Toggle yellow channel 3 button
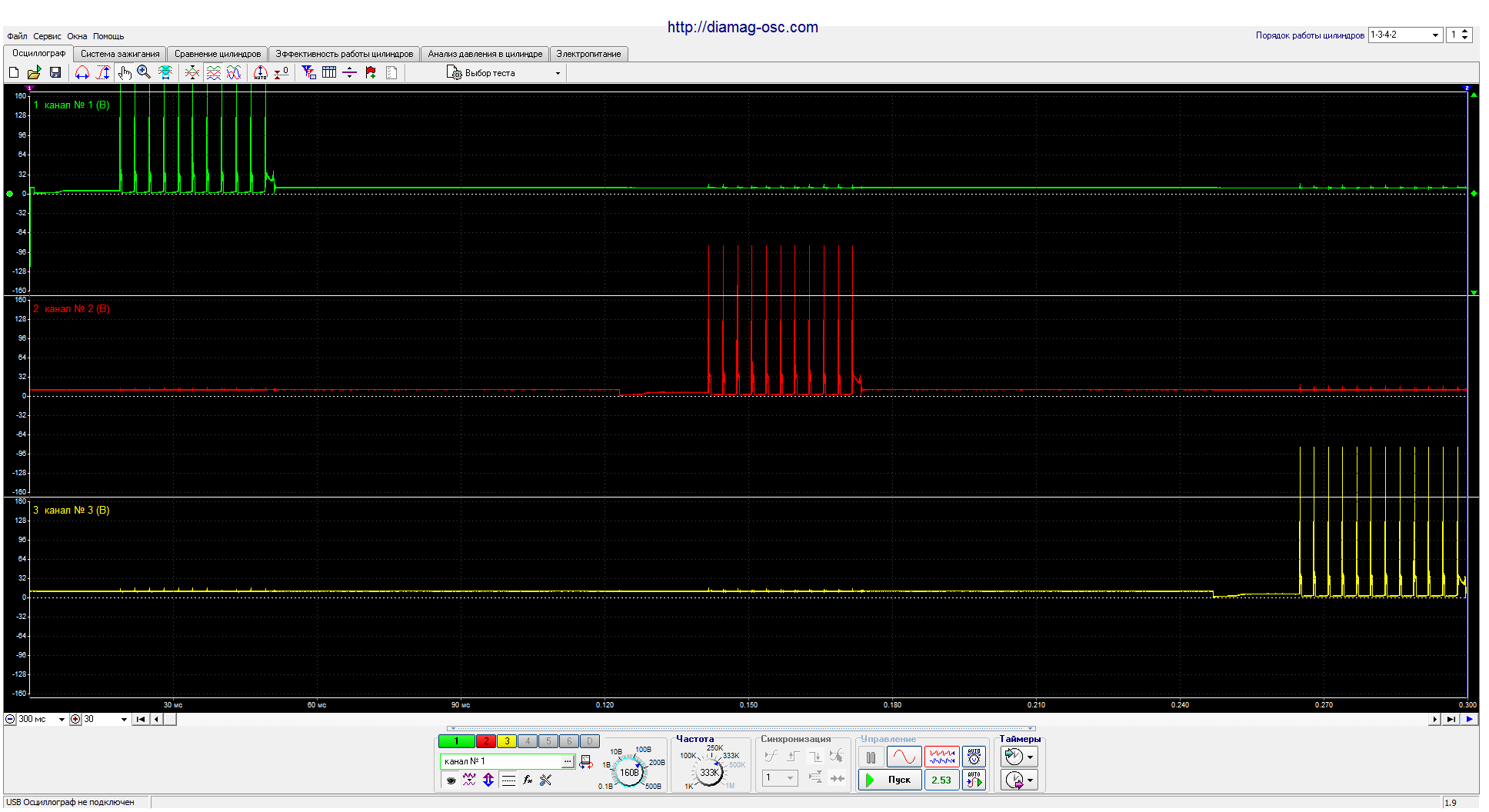The height and width of the screenshot is (812, 1489). (x=507, y=741)
